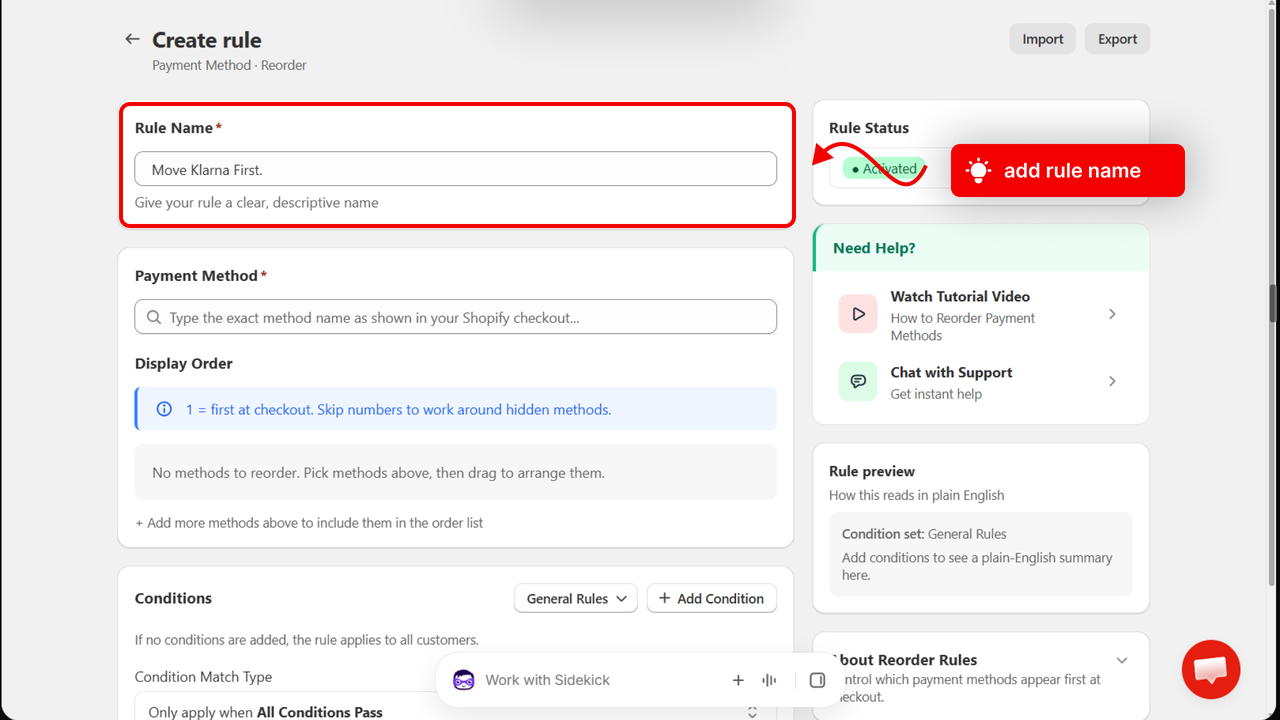Image resolution: width=1280 pixels, height=720 pixels.
Task: Click the Chat with Support title
Action: click(x=952, y=372)
